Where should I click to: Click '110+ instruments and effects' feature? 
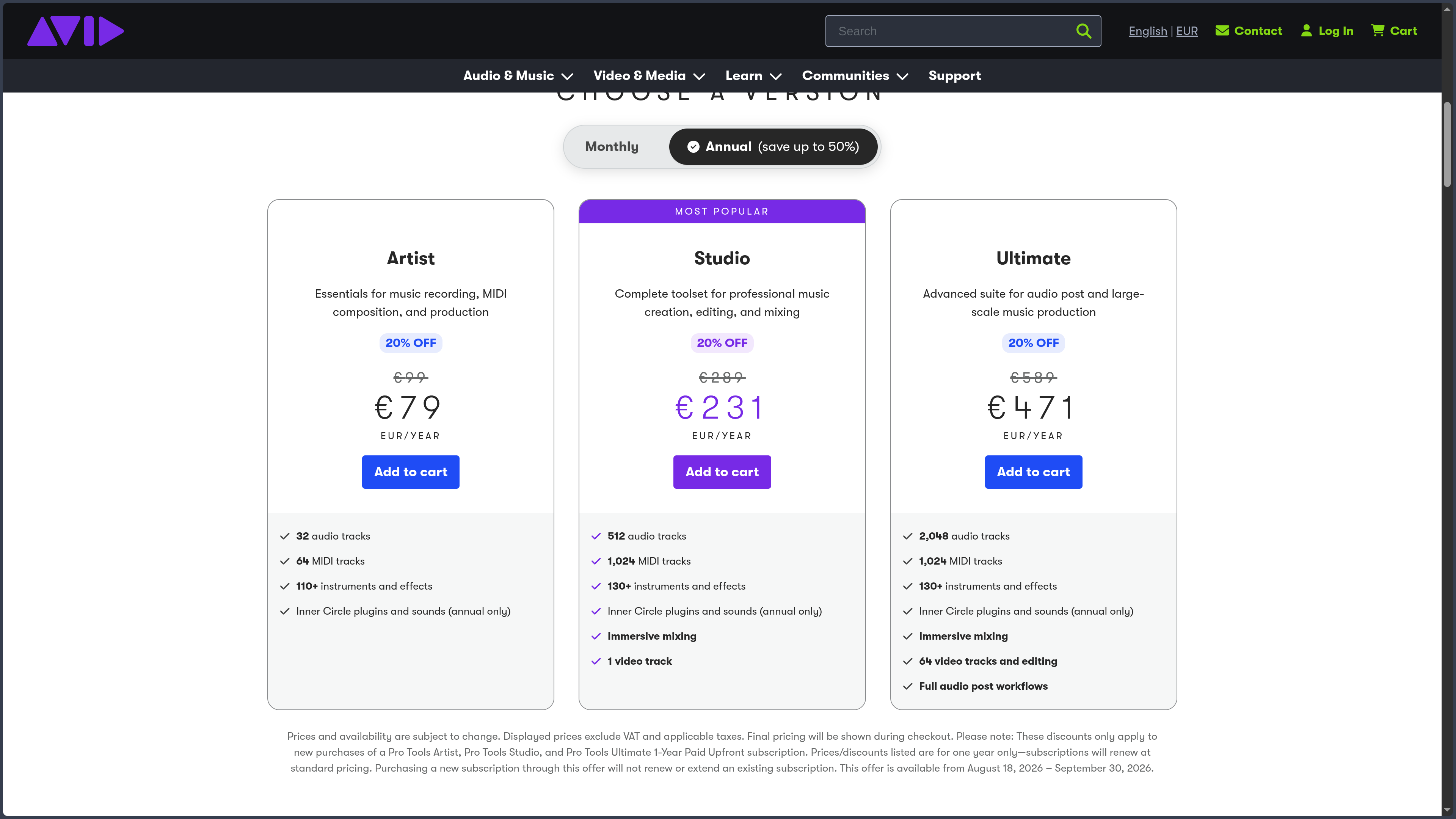click(364, 586)
